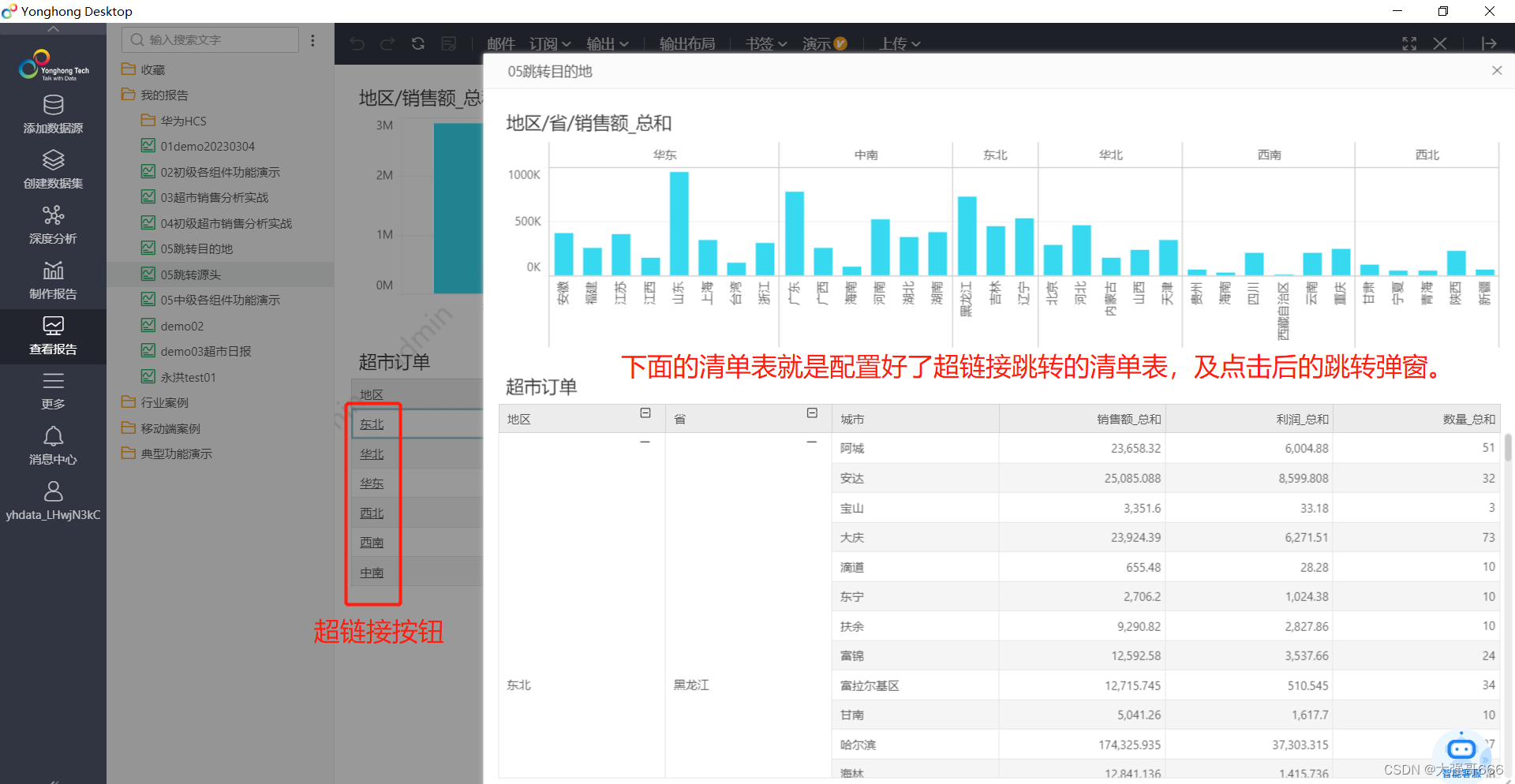Image resolution: width=1515 pixels, height=784 pixels.
Task: Toggle fullscreen view icon
Action: click(1409, 43)
